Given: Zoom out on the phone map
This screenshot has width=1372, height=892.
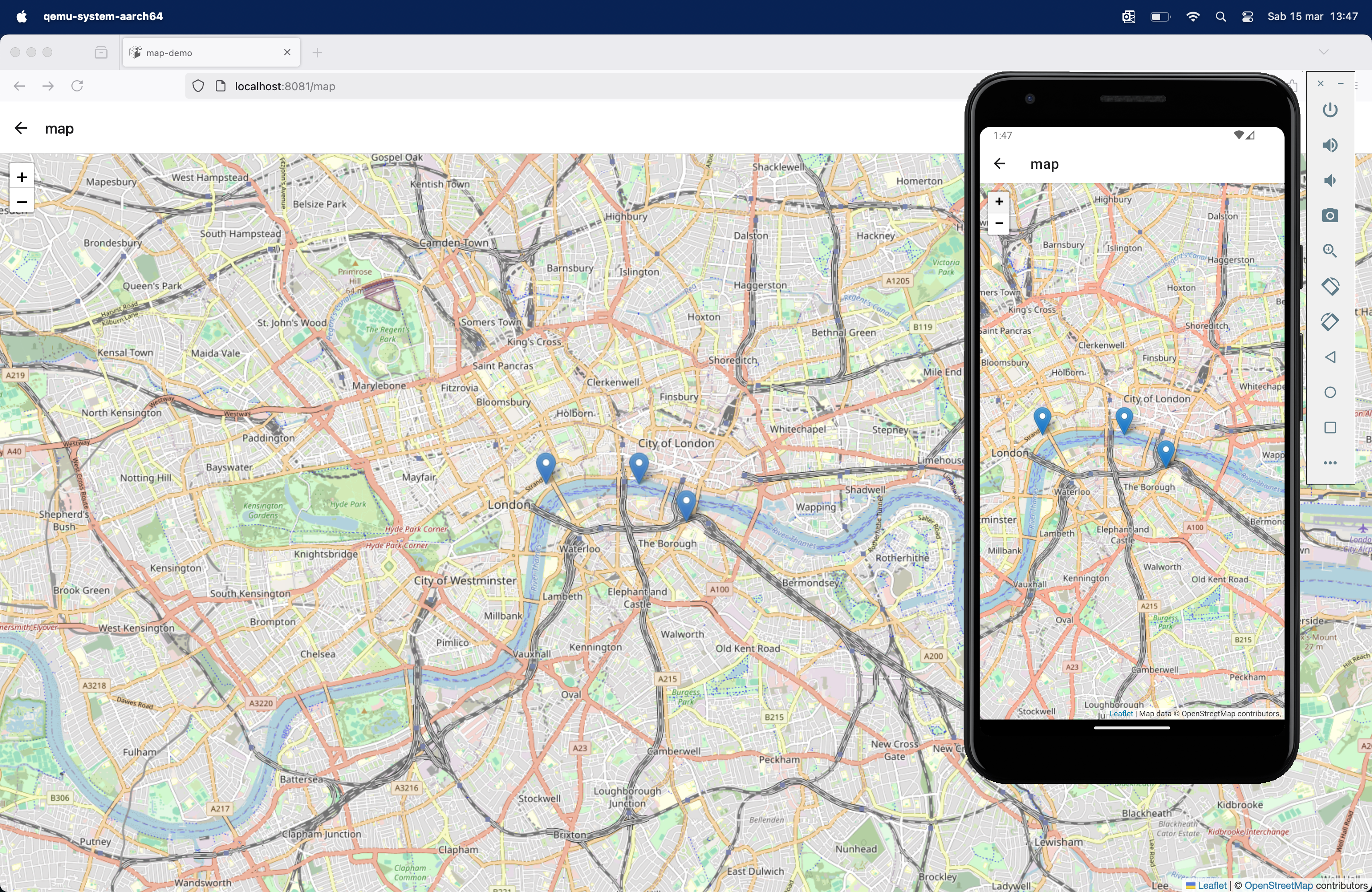Looking at the screenshot, I should coord(999,223).
